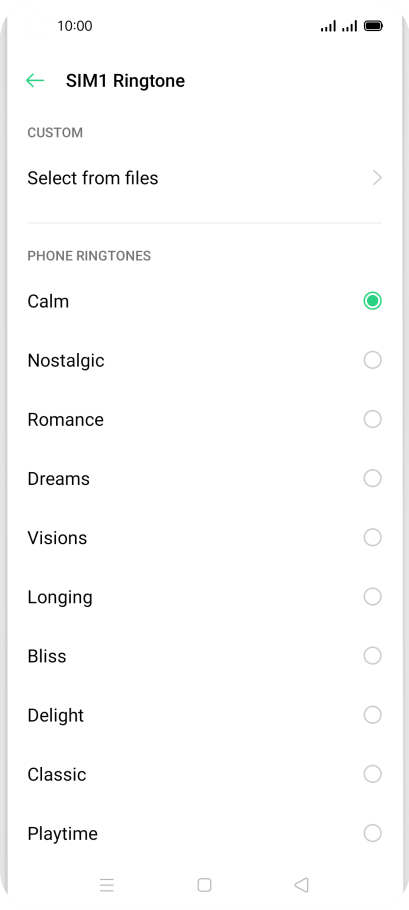The height and width of the screenshot is (910, 409).
Task: Tap the triangle back navigation icon
Action: 301,884
